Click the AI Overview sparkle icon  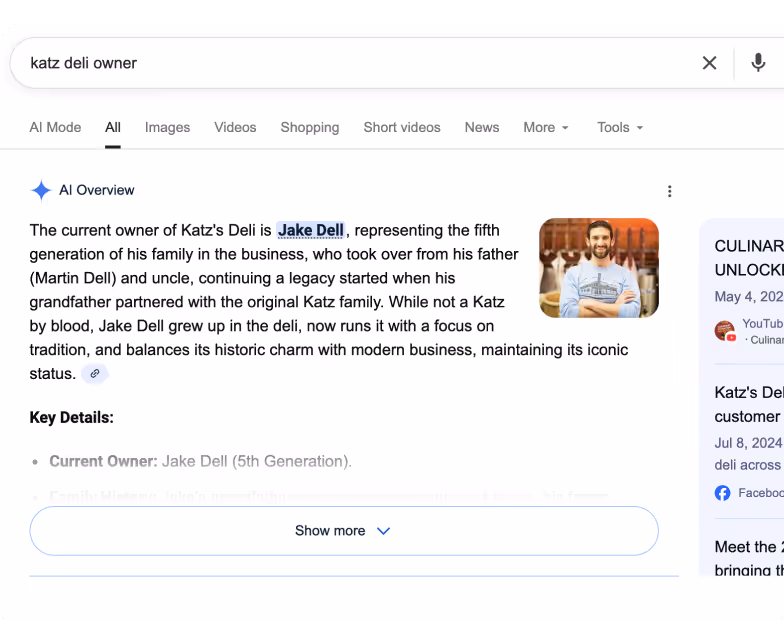pos(41,190)
